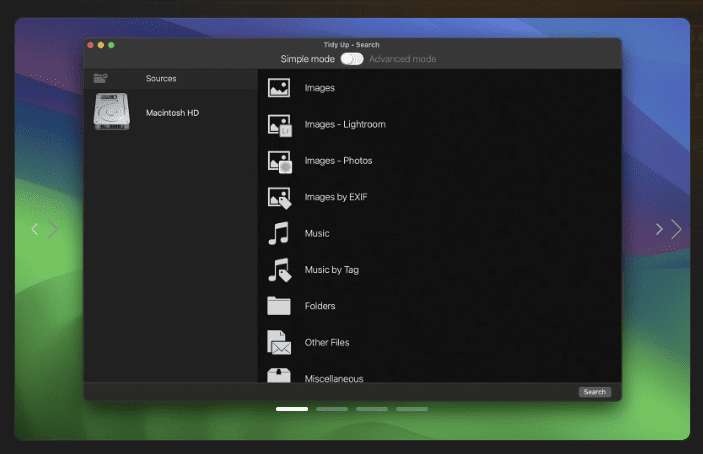Click the Search button
The height and width of the screenshot is (454, 703).
(x=595, y=392)
